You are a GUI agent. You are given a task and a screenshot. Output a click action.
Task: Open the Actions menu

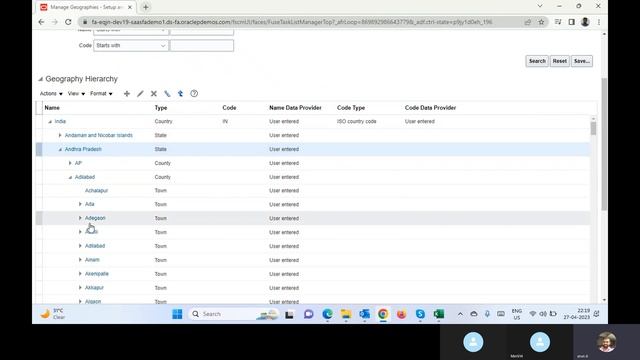coord(51,93)
